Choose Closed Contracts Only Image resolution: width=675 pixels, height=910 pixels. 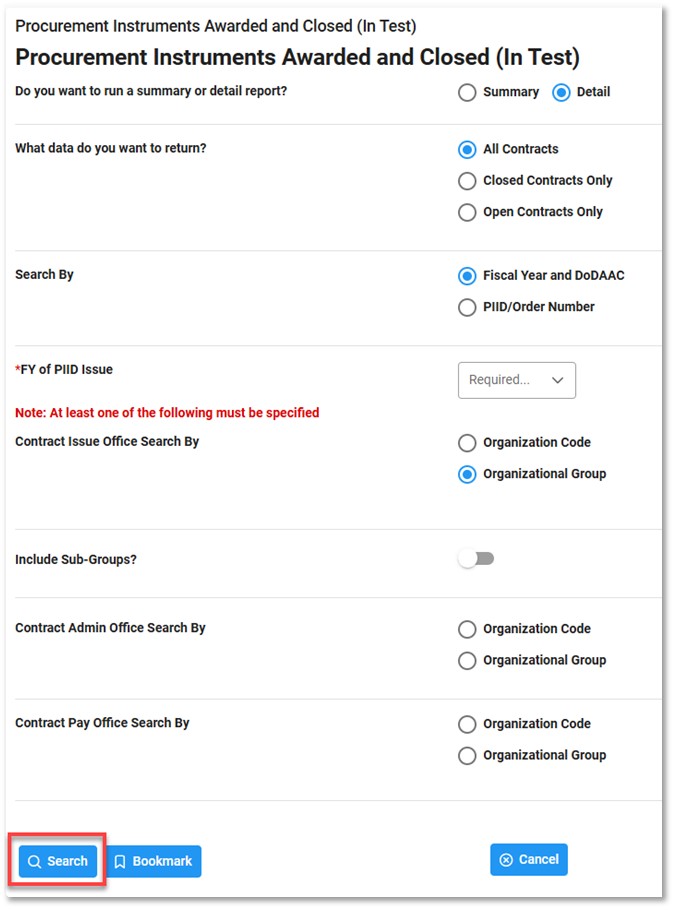pyautogui.click(x=467, y=181)
